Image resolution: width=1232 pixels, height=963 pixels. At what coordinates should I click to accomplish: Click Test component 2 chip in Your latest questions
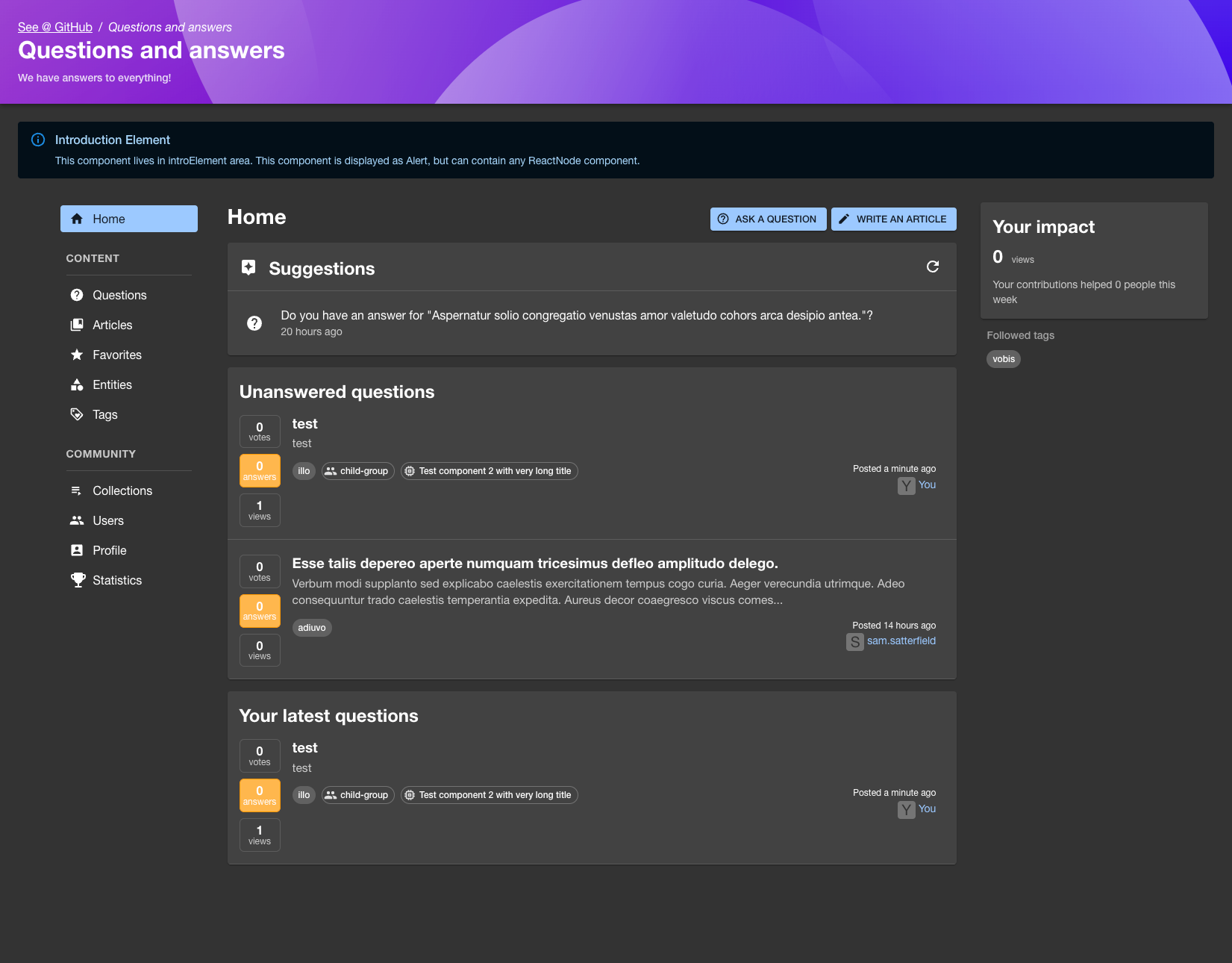point(490,795)
